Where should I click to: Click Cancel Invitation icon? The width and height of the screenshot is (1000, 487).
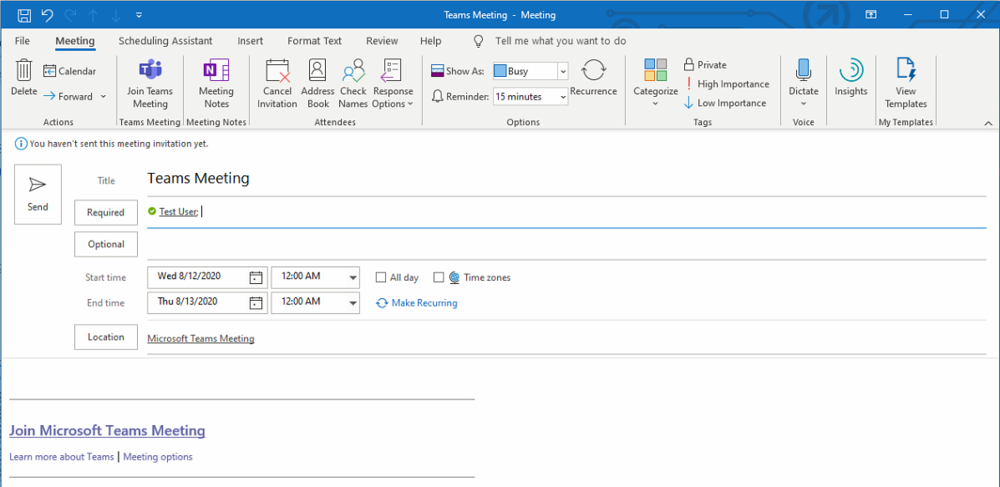coord(277,84)
